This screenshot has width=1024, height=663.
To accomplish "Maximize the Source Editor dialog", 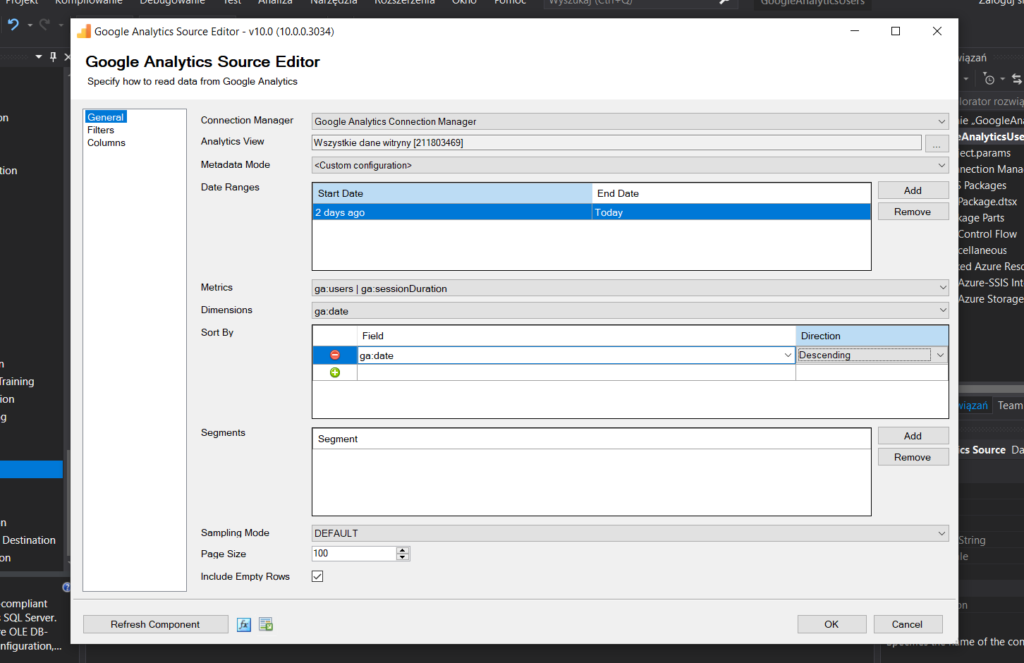I will (x=895, y=31).
